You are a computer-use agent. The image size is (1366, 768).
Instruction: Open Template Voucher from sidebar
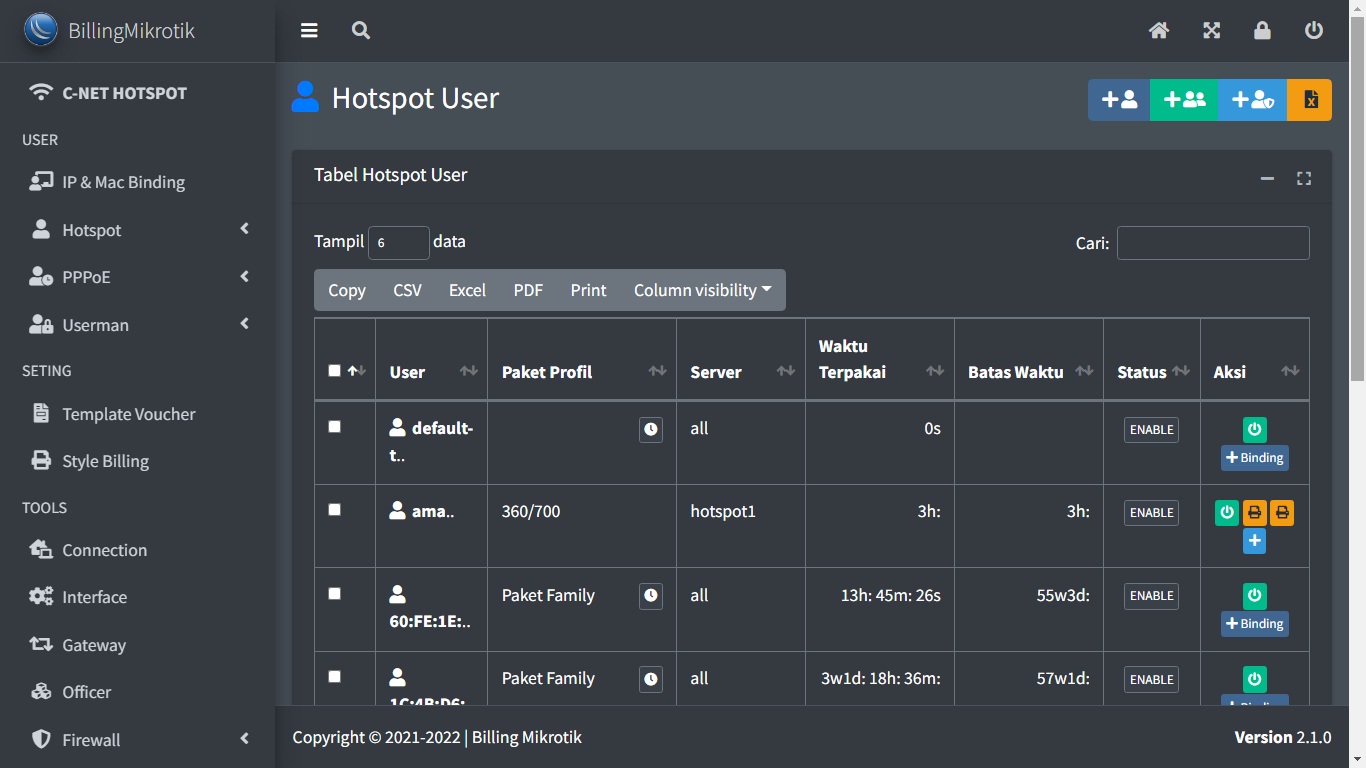[x=128, y=414]
